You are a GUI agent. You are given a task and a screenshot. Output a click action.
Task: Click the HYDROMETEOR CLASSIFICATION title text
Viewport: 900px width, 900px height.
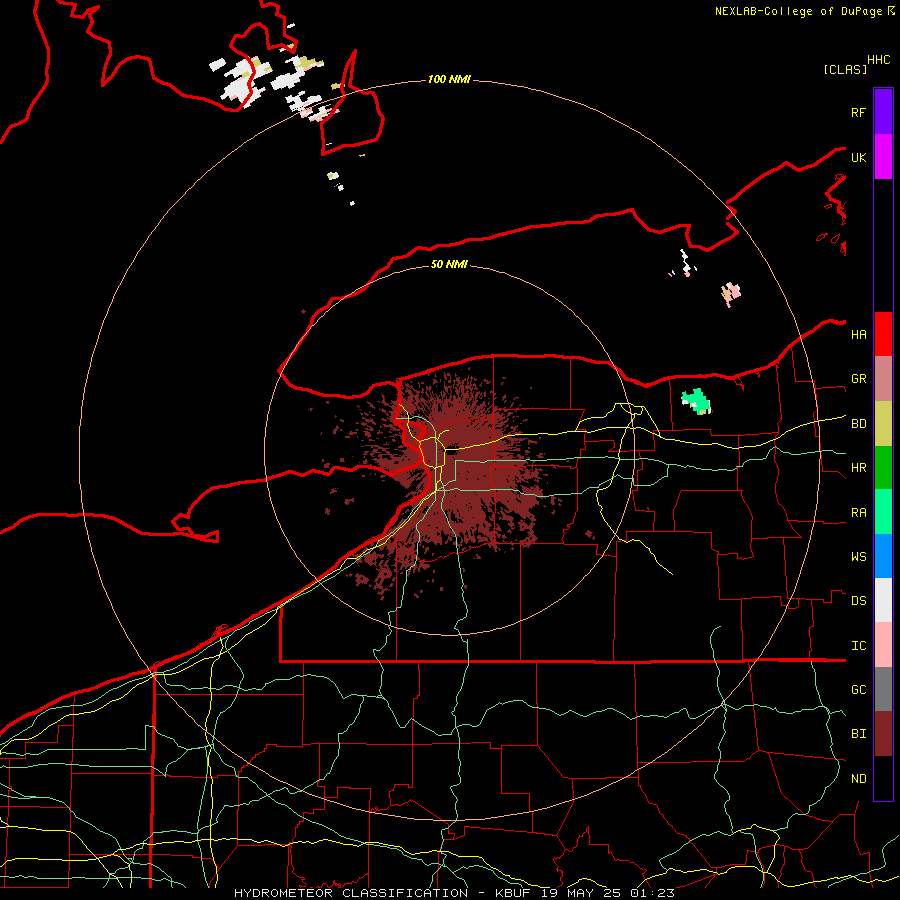click(x=351, y=893)
